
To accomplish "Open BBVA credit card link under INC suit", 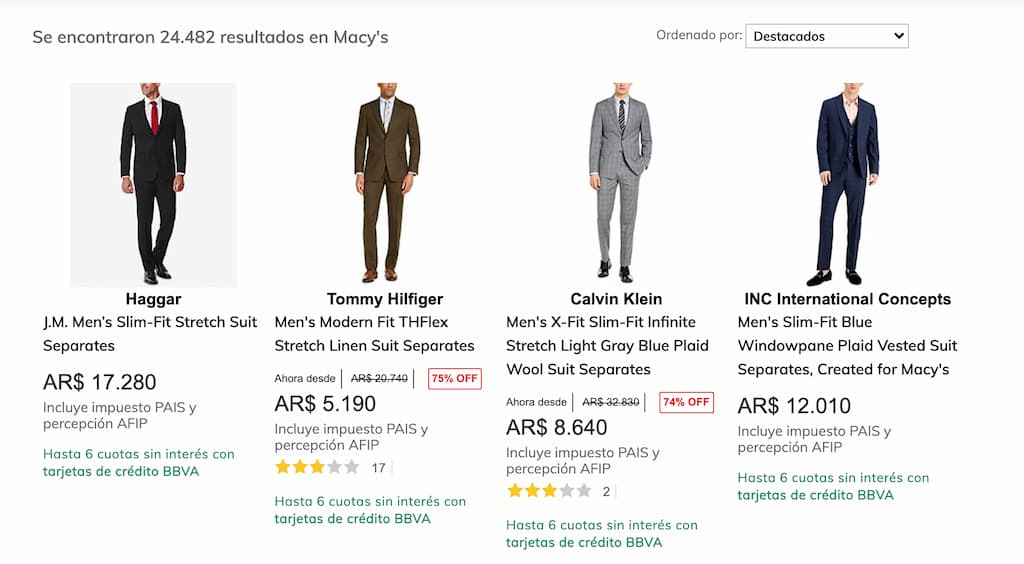I will click(x=816, y=495).
